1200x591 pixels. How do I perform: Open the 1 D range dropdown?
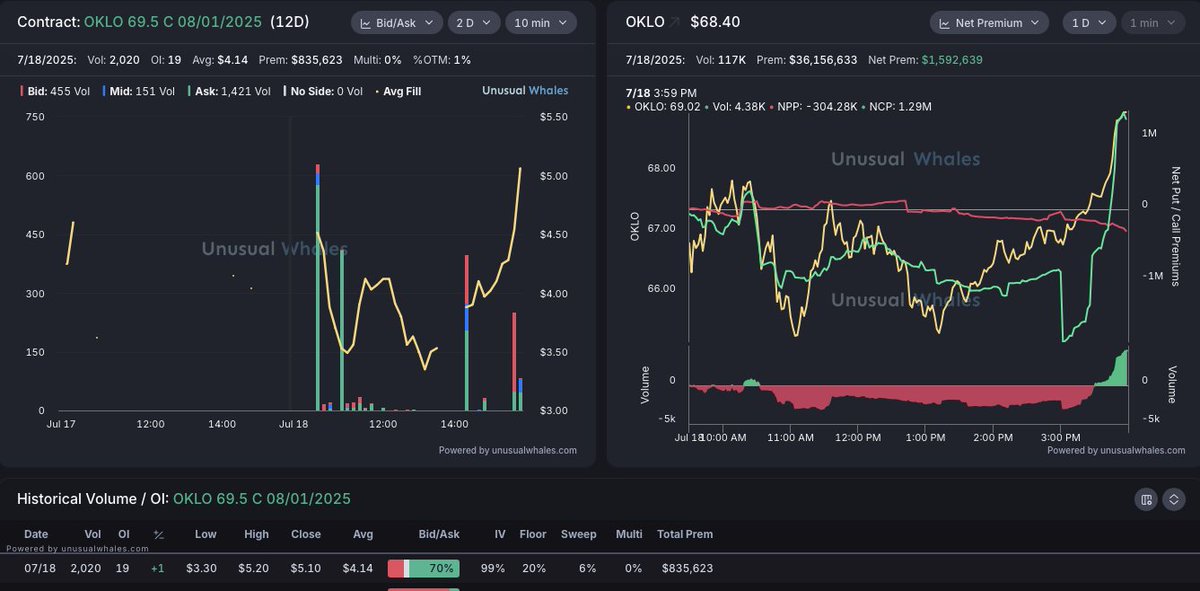[1088, 22]
